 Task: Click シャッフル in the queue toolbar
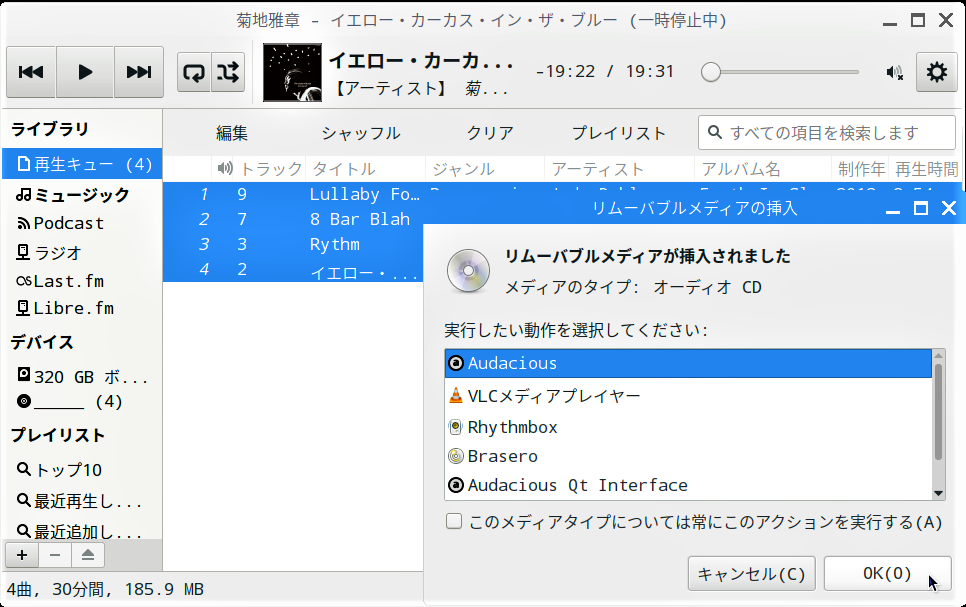click(361, 133)
